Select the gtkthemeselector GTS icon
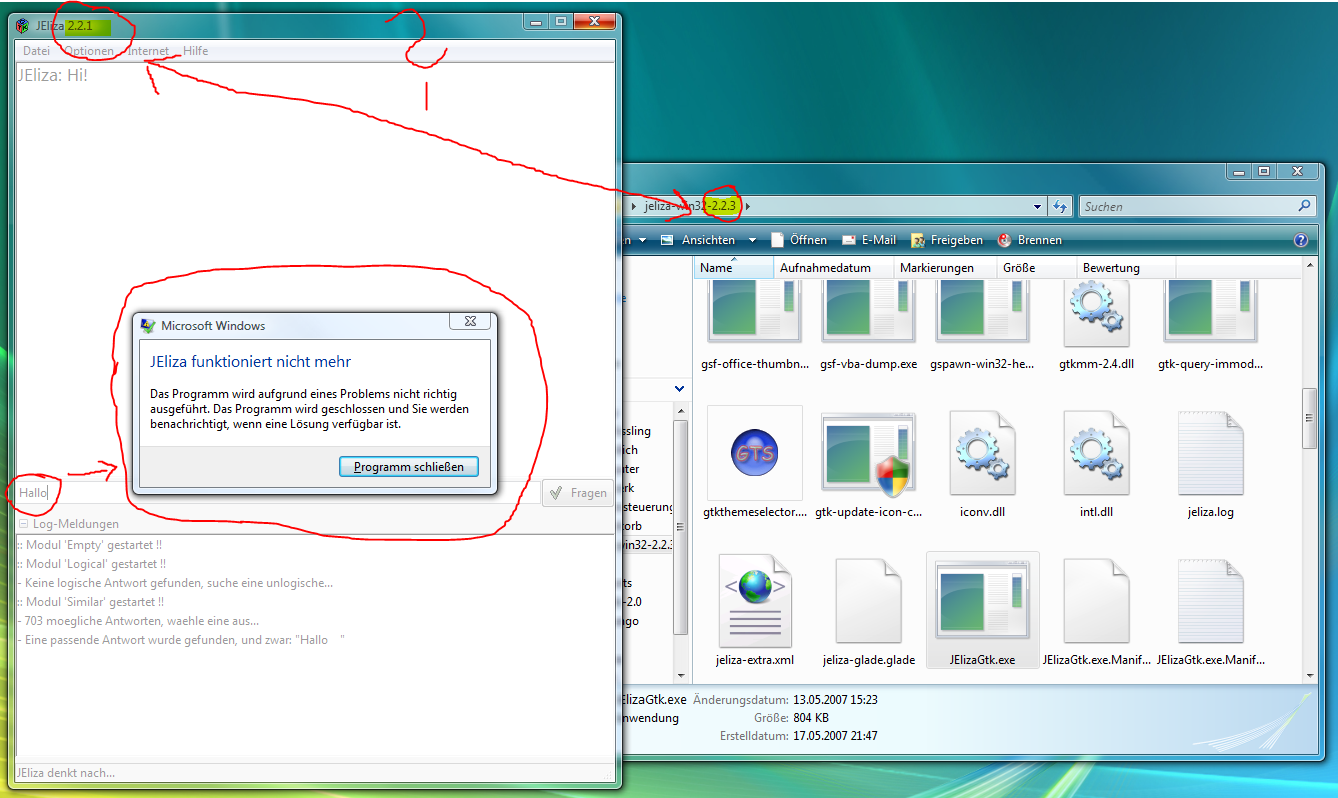1338x798 pixels. point(754,452)
